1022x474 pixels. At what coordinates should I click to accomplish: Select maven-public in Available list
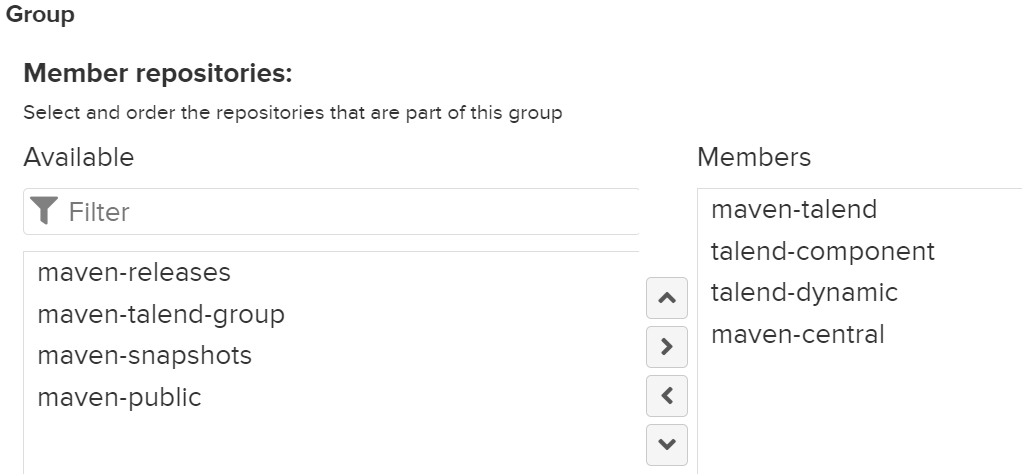(x=331, y=397)
